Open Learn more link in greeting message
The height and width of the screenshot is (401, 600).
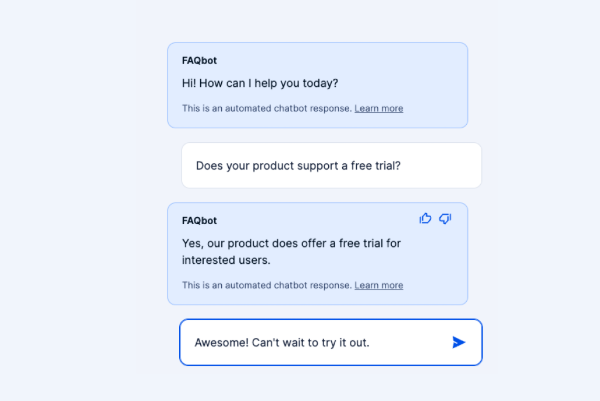[378, 108]
